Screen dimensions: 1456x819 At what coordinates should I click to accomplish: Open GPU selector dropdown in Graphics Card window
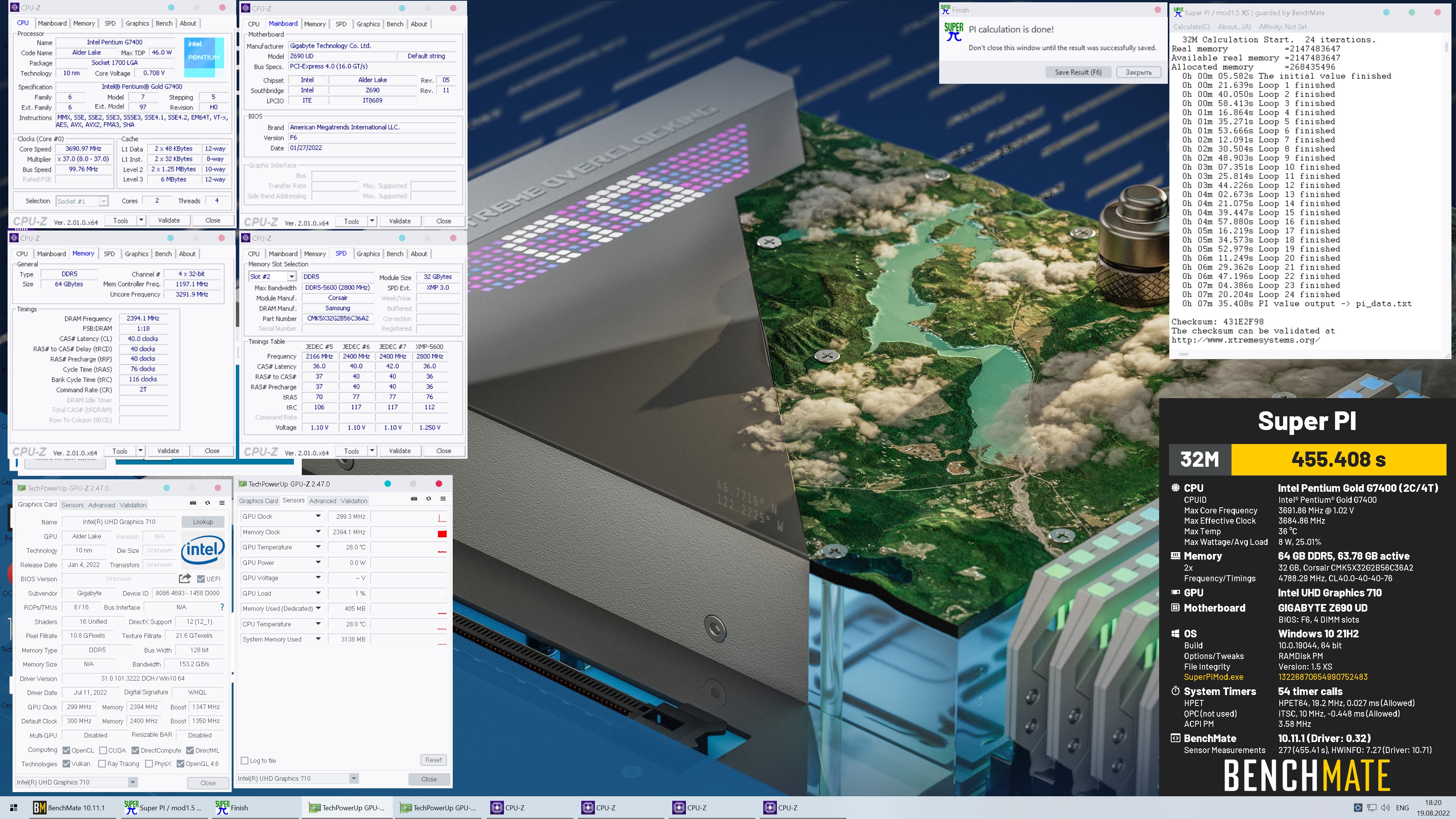pyautogui.click(x=132, y=782)
